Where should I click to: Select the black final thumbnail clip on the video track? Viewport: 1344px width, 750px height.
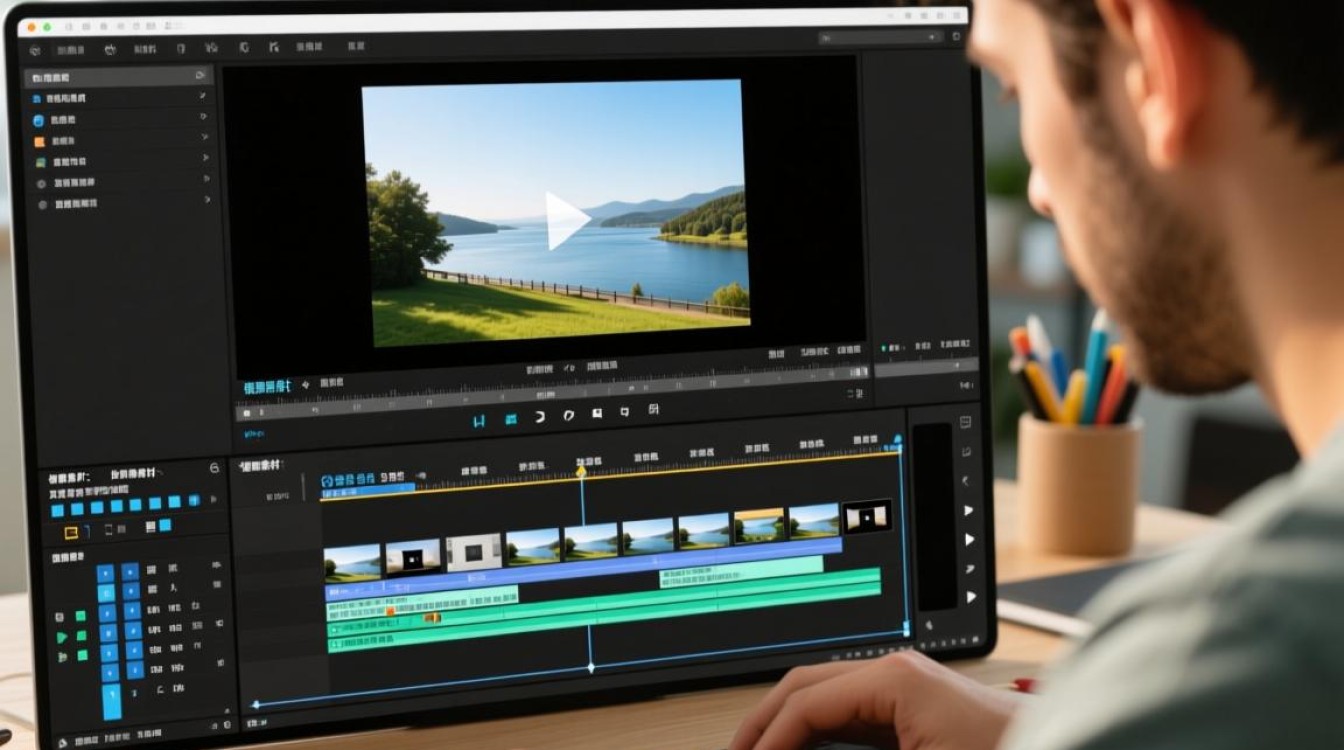click(x=867, y=517)
